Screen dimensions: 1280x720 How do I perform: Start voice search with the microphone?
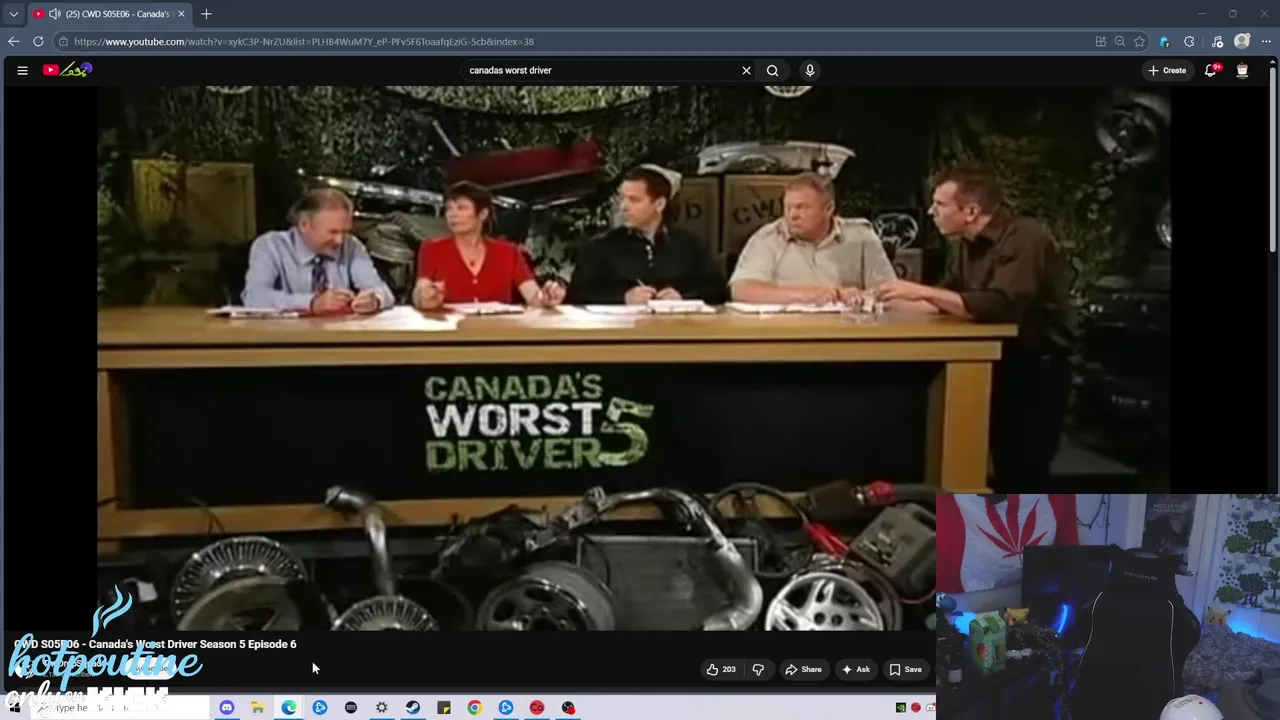pos(810,70)
